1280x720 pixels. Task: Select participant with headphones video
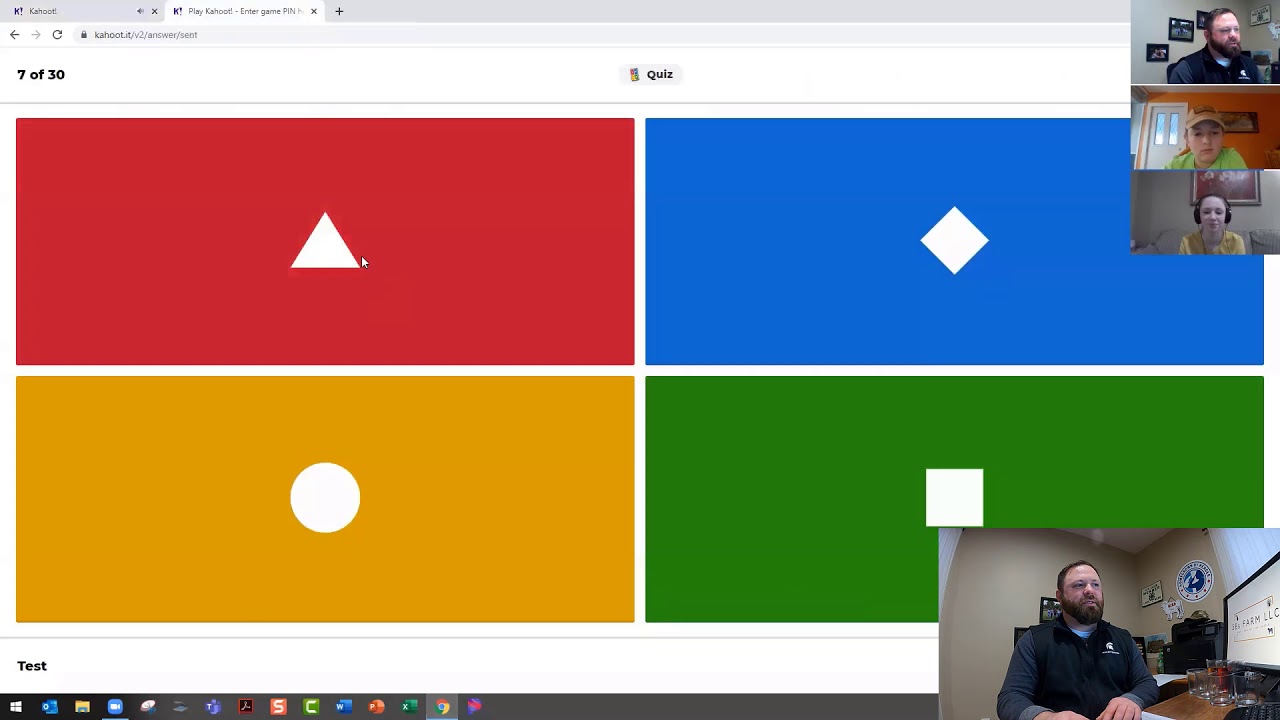[1205, 212]
